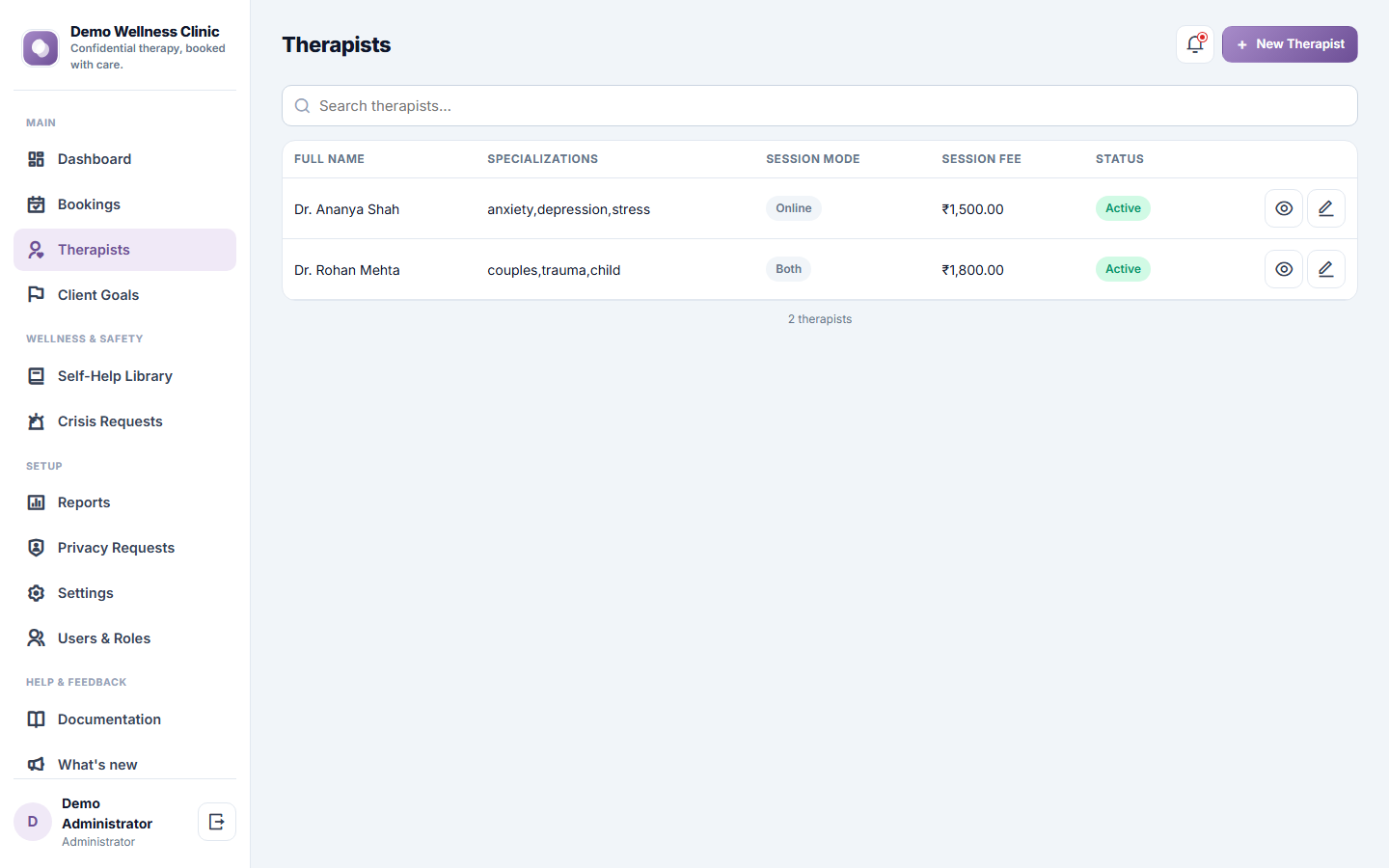Screen dimensions: 1389x868
Task: Click the user avatar with letter D
Action: tap(33, 822)
